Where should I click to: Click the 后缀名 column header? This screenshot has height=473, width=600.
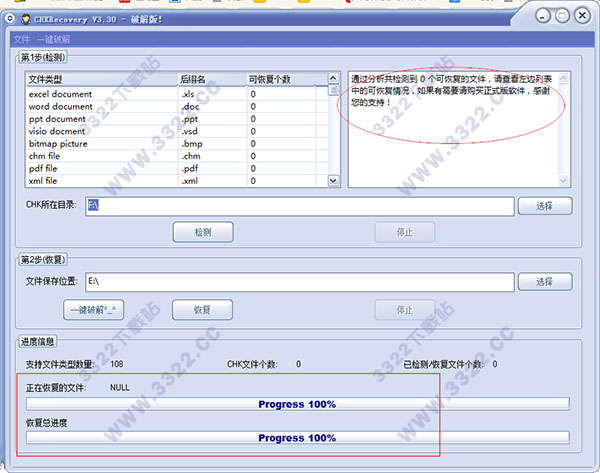pos(212,79)
